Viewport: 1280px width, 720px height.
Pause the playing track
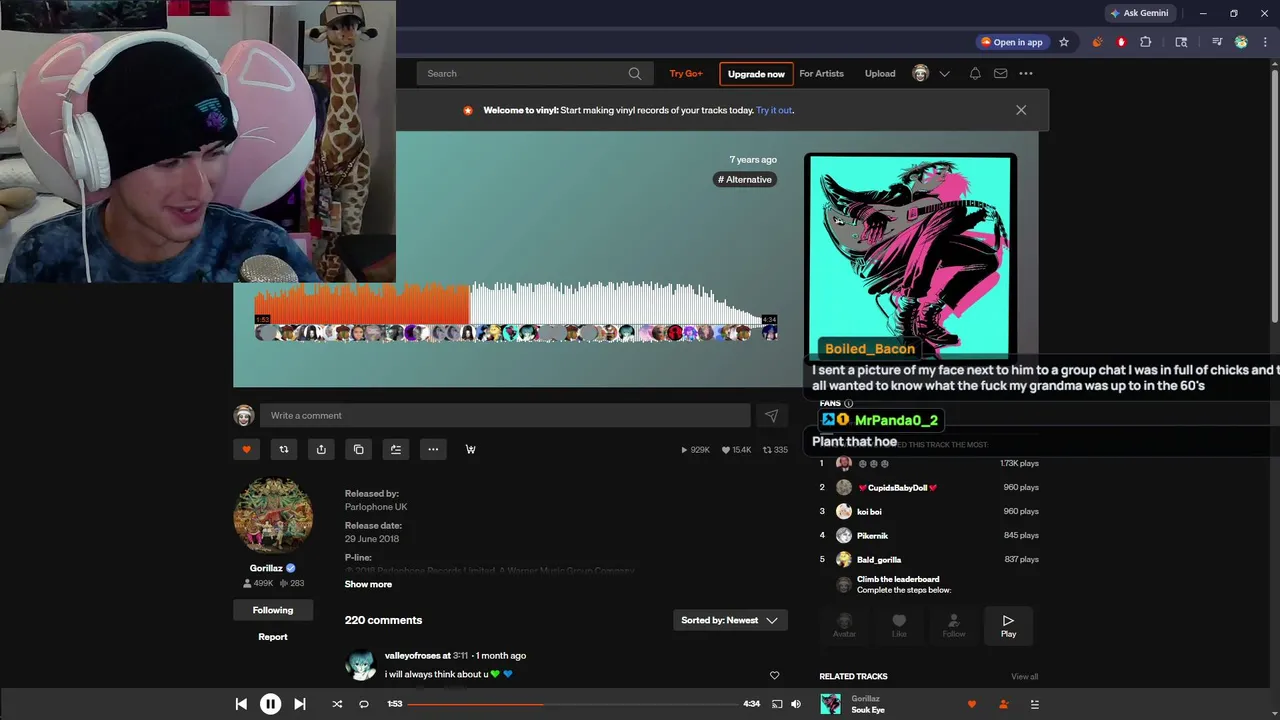(270, 704)
